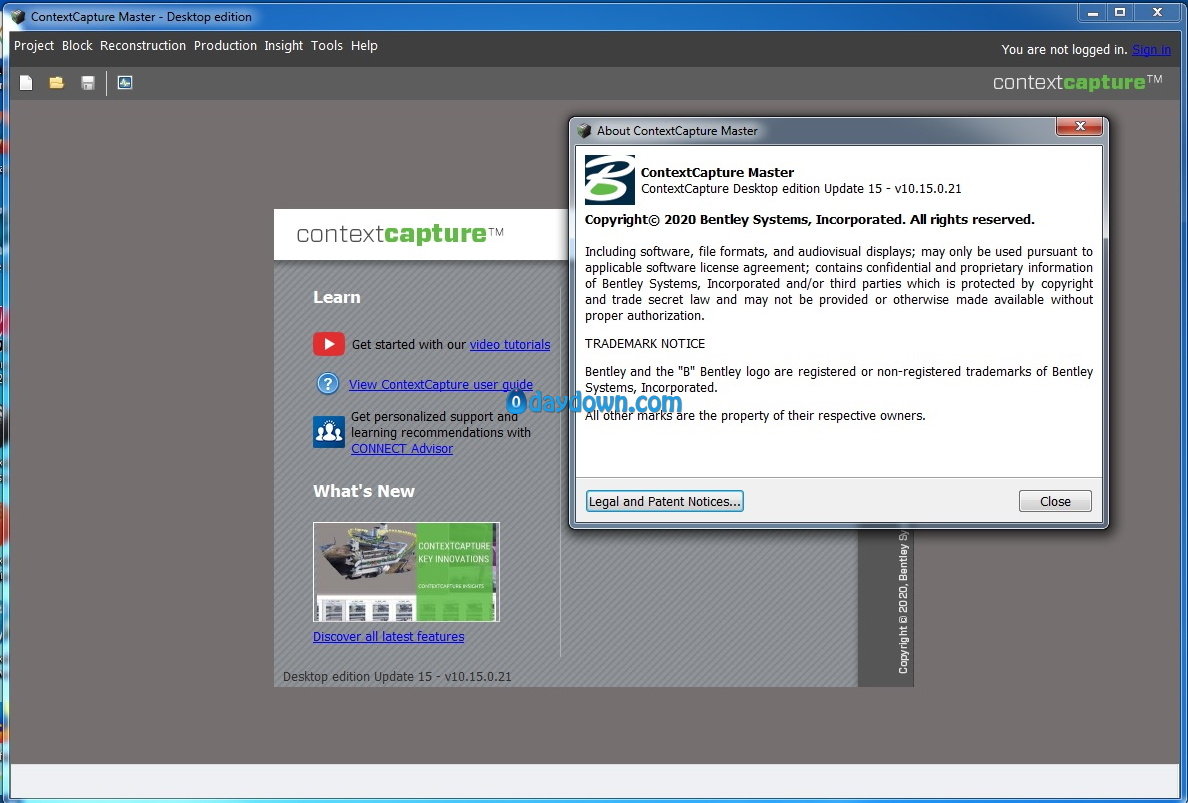
Task: Open the job queue monitor icon
Action: tap(125, 83)
